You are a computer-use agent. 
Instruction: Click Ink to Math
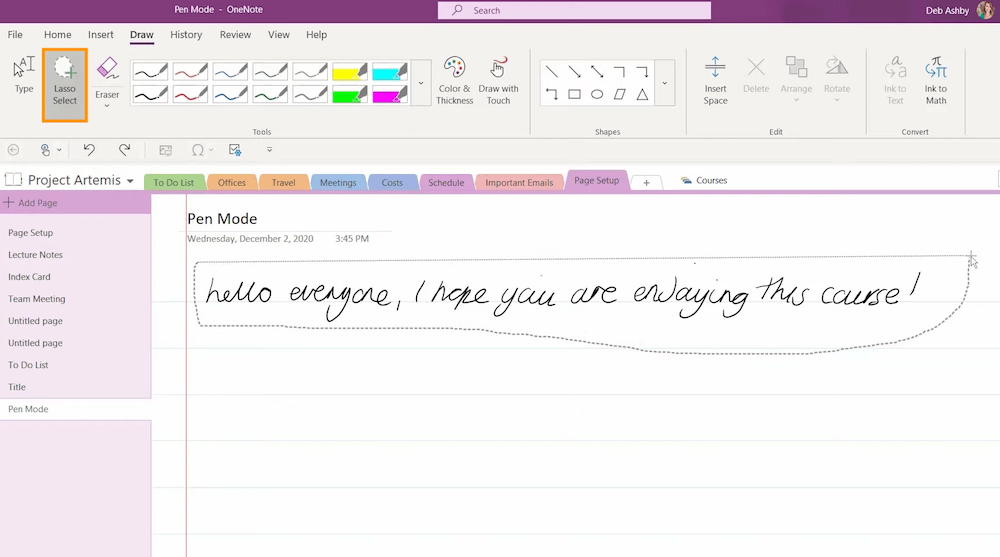pyautogui.click(x=936, y=80)
